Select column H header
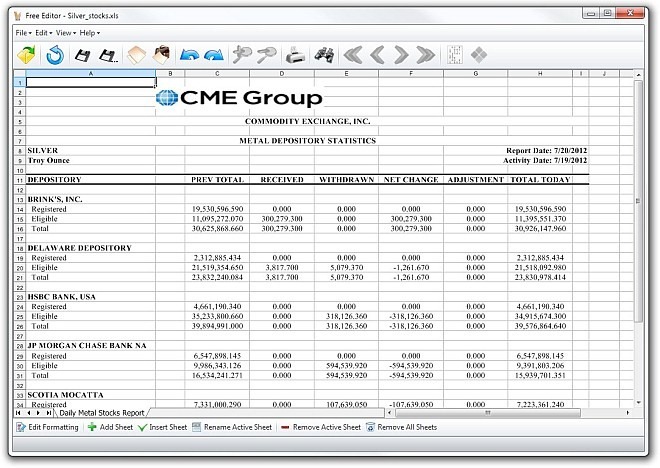 click(540, 74)
